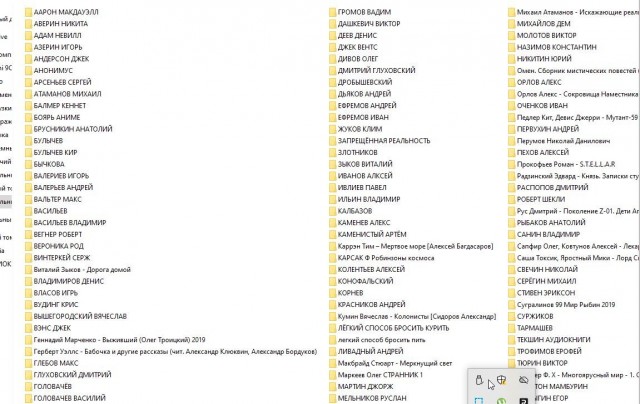The height and width of the screenshot is (404, 640).
Task: Select the ДАШКЕВИЧ ВИКТОР folder name
Action: tap(369, 24)
